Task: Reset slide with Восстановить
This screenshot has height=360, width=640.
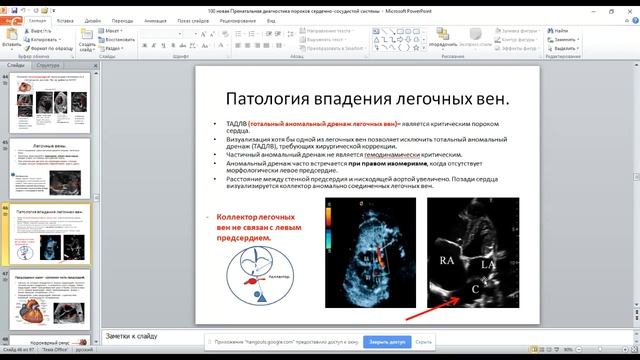Action: (x=117, y=40)
